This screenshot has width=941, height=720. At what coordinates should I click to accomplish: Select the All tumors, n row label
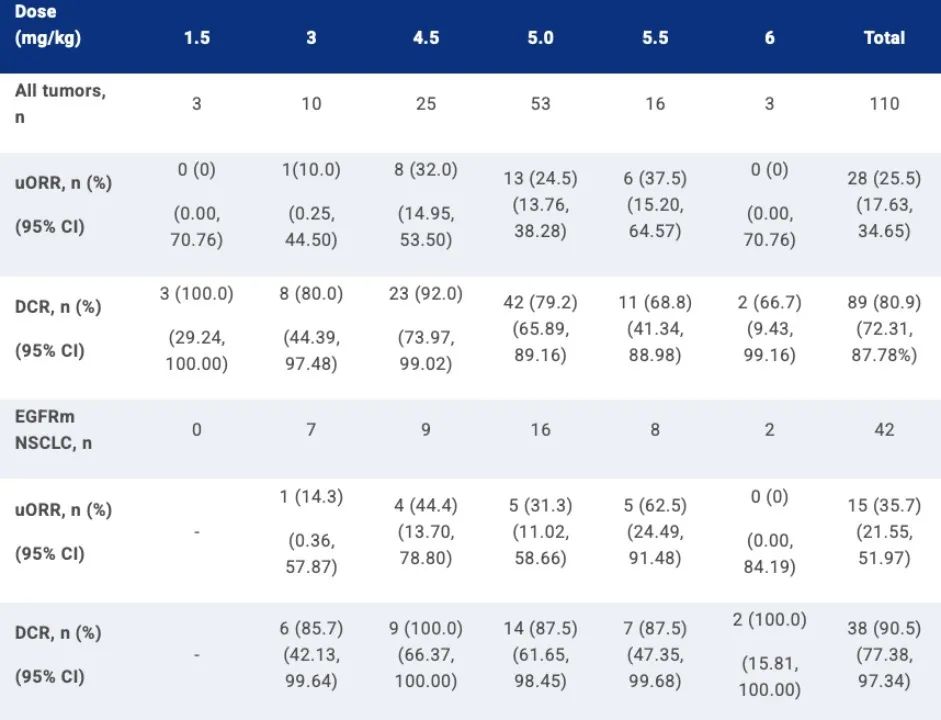61,104
